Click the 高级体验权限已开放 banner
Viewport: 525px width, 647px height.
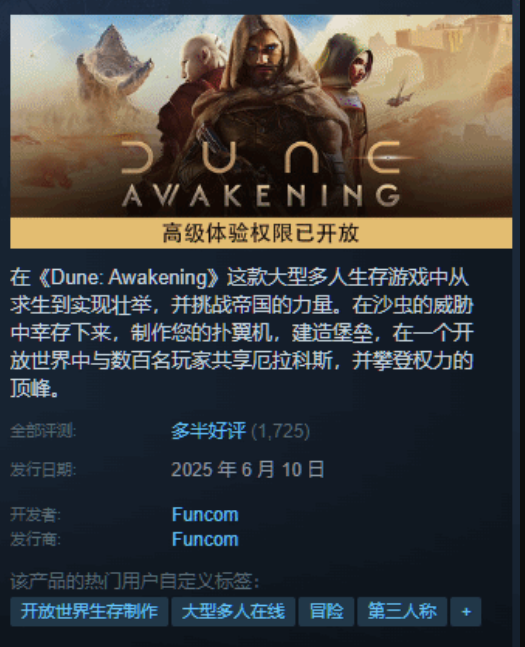click(261, 233)
